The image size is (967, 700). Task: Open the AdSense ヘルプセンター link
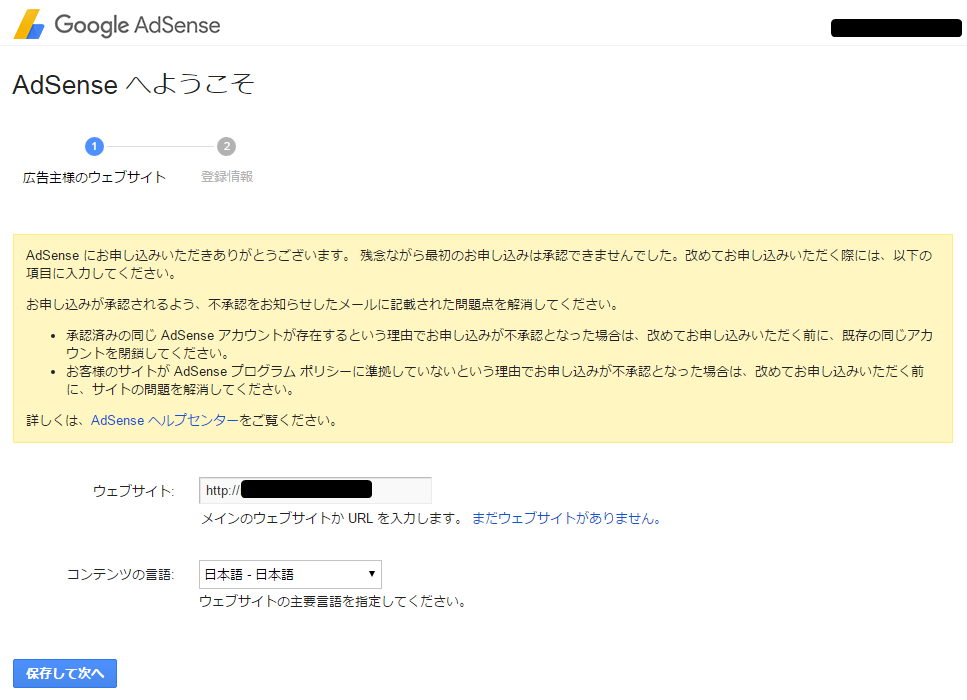point(165,420)
